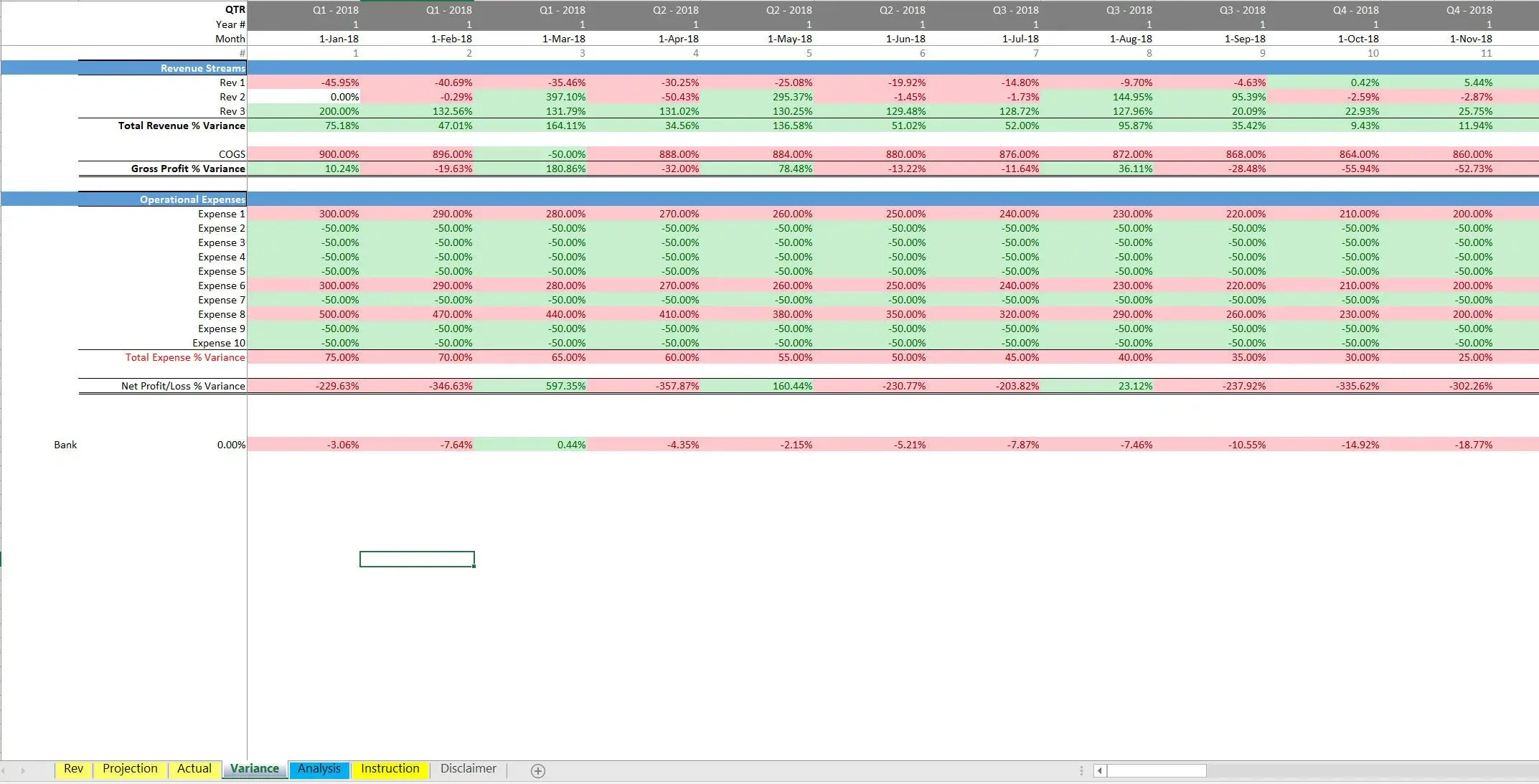Click the new sheet plus button
The width and height of the screenshot is (1539, 784).
coord(537,770)
